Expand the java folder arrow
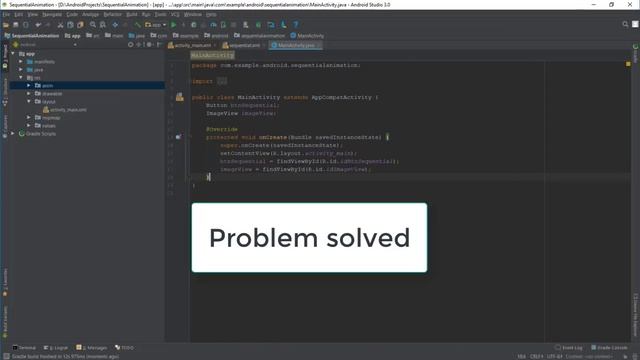The height and width of the screenshot is (360, 640). [21, 69]
